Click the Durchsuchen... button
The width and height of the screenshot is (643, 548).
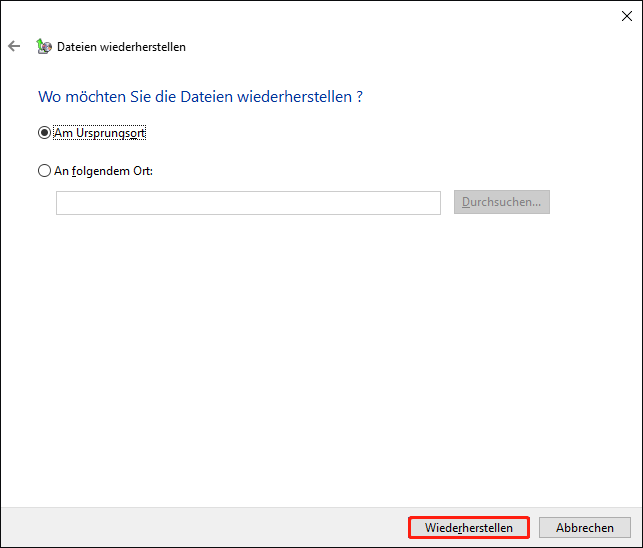502,202
